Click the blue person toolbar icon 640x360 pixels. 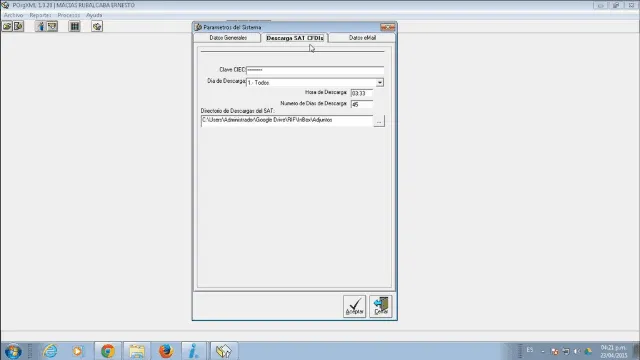pyautogui.click(x=40, y=27)
